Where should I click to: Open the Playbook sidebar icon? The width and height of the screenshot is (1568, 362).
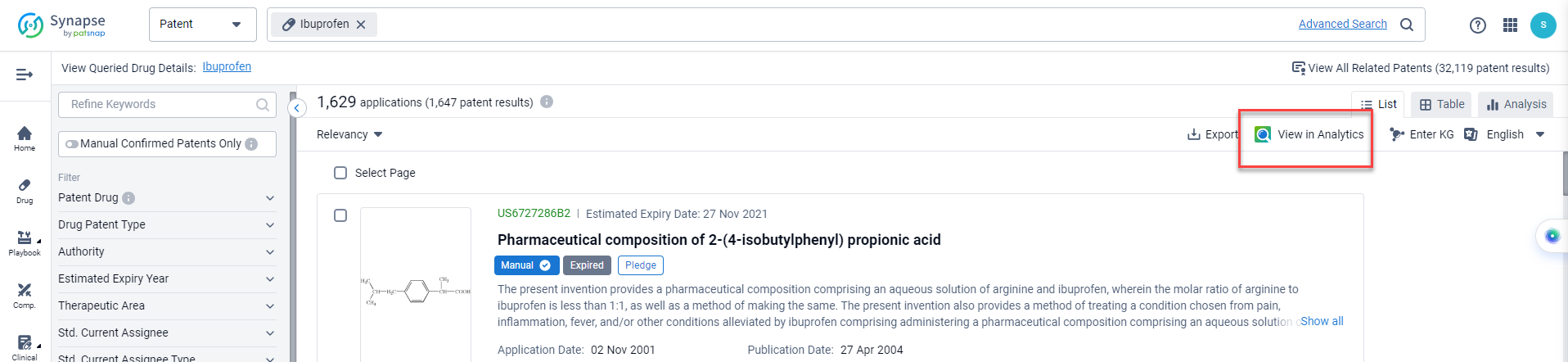pos(25,242)
